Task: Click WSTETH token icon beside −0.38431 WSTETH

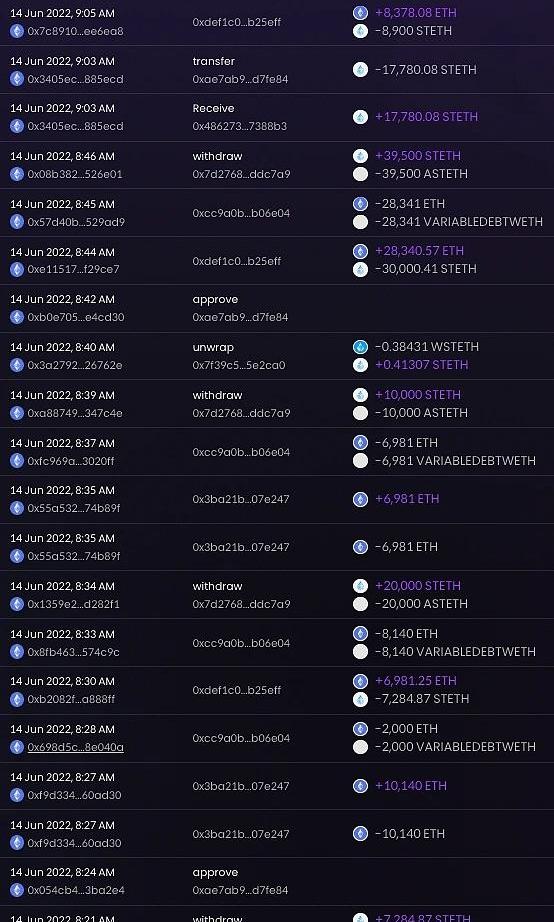Action: (x=361, y=347)
